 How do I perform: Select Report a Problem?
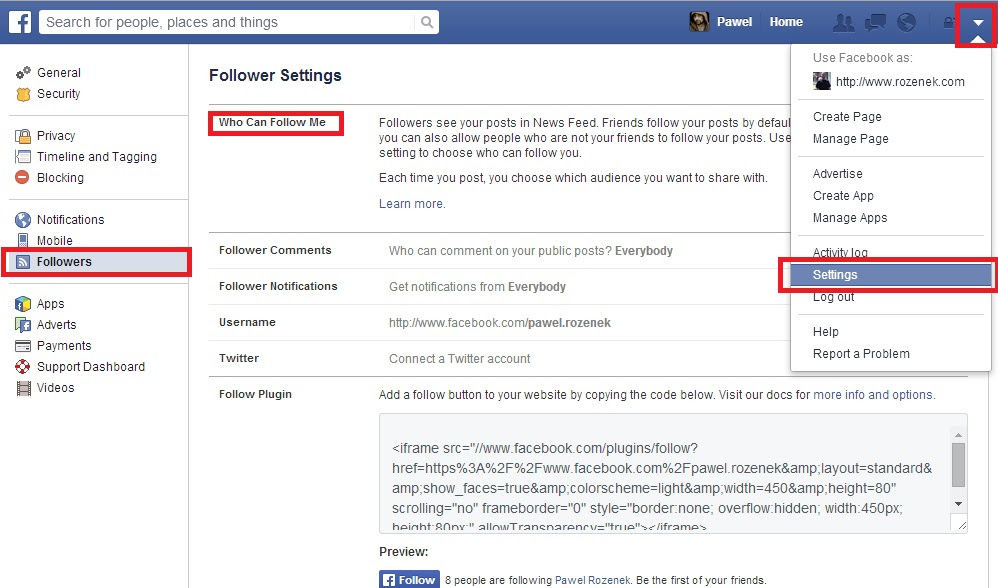click(861, 354)
